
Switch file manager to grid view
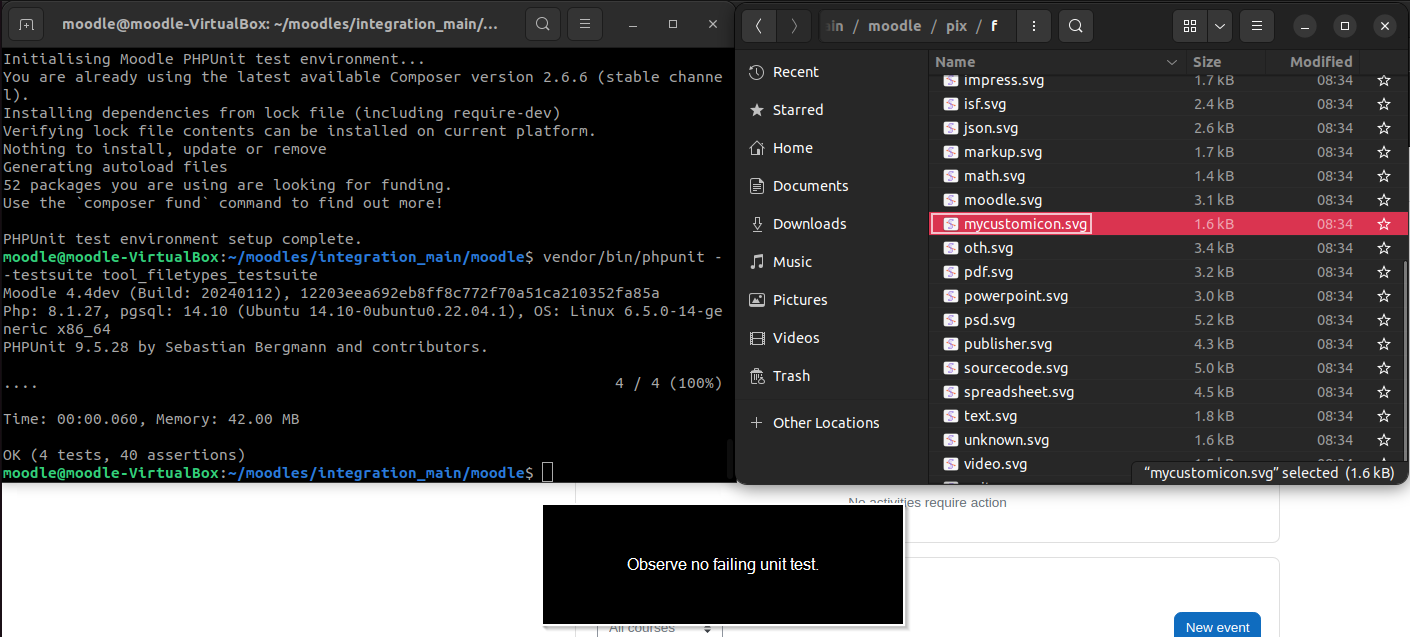coord(1190,26)
